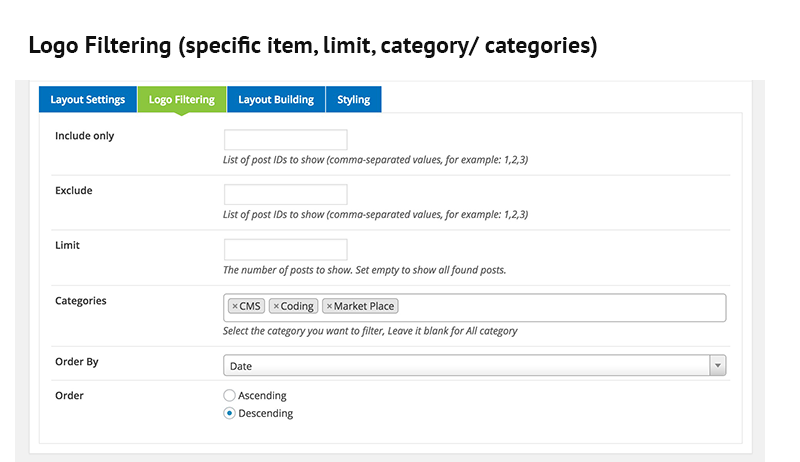The height and width of the screenshot is (462, 800).
Task: Click empty area of Categories select box
Action: pyautogui.click(x=560, y=307)
